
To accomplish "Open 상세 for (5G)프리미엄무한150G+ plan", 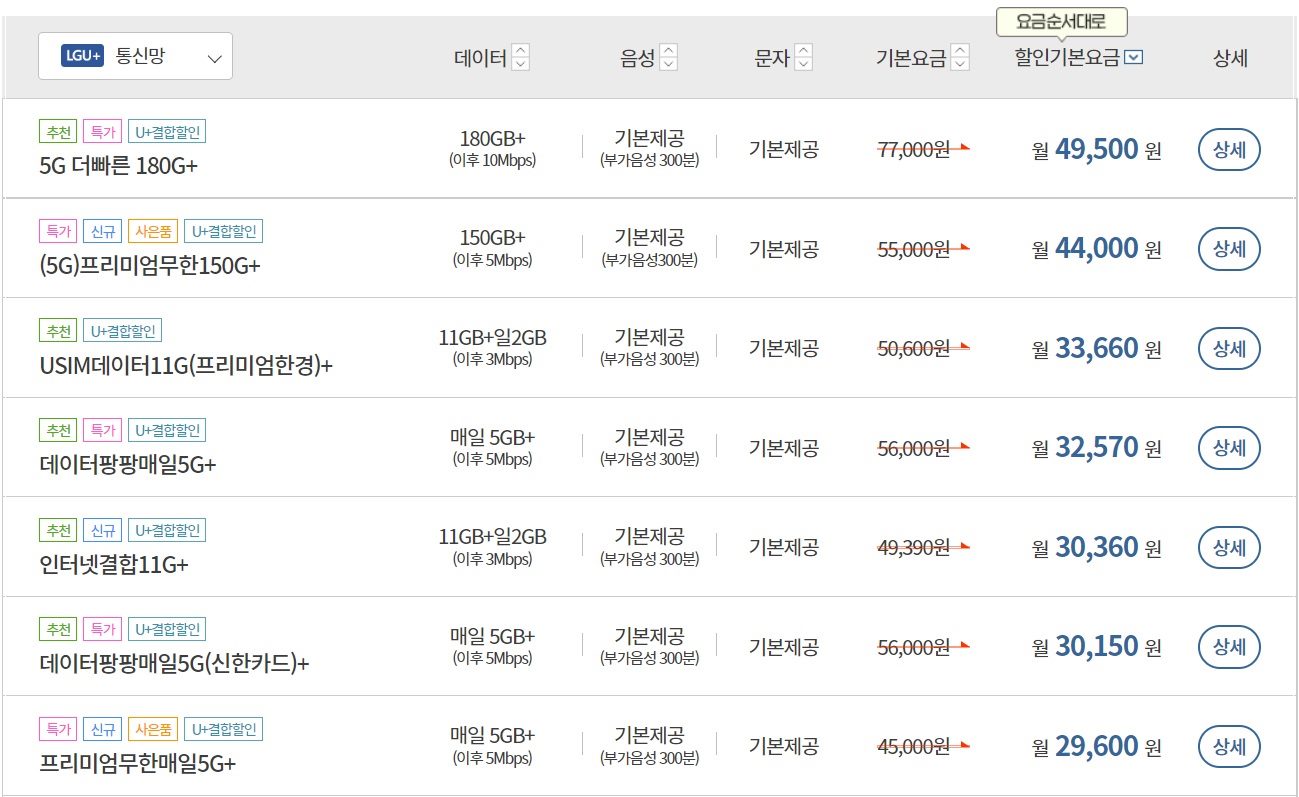I will (x=1229, y=249).
